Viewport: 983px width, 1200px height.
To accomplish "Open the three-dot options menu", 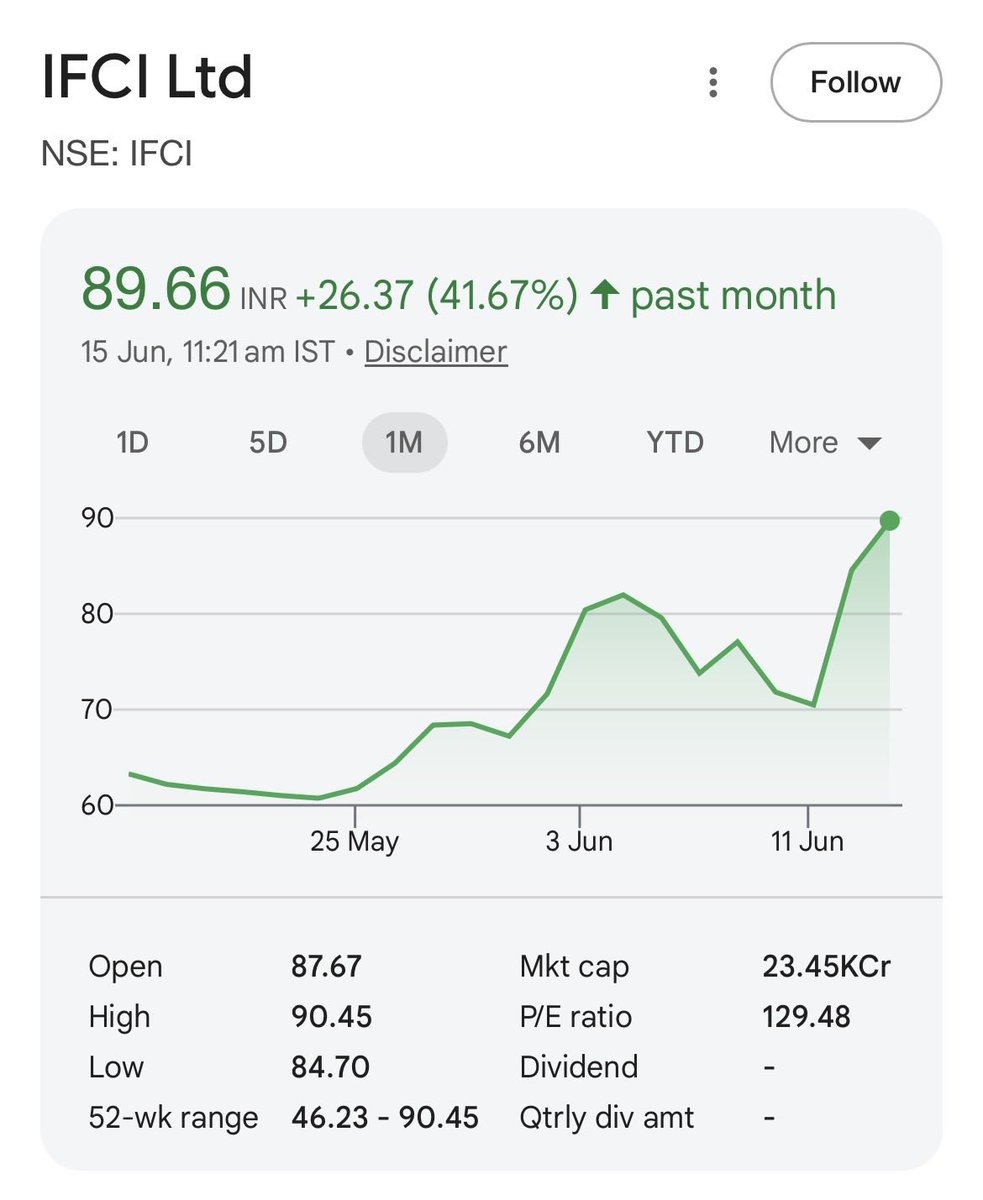I will click(713, 82).
